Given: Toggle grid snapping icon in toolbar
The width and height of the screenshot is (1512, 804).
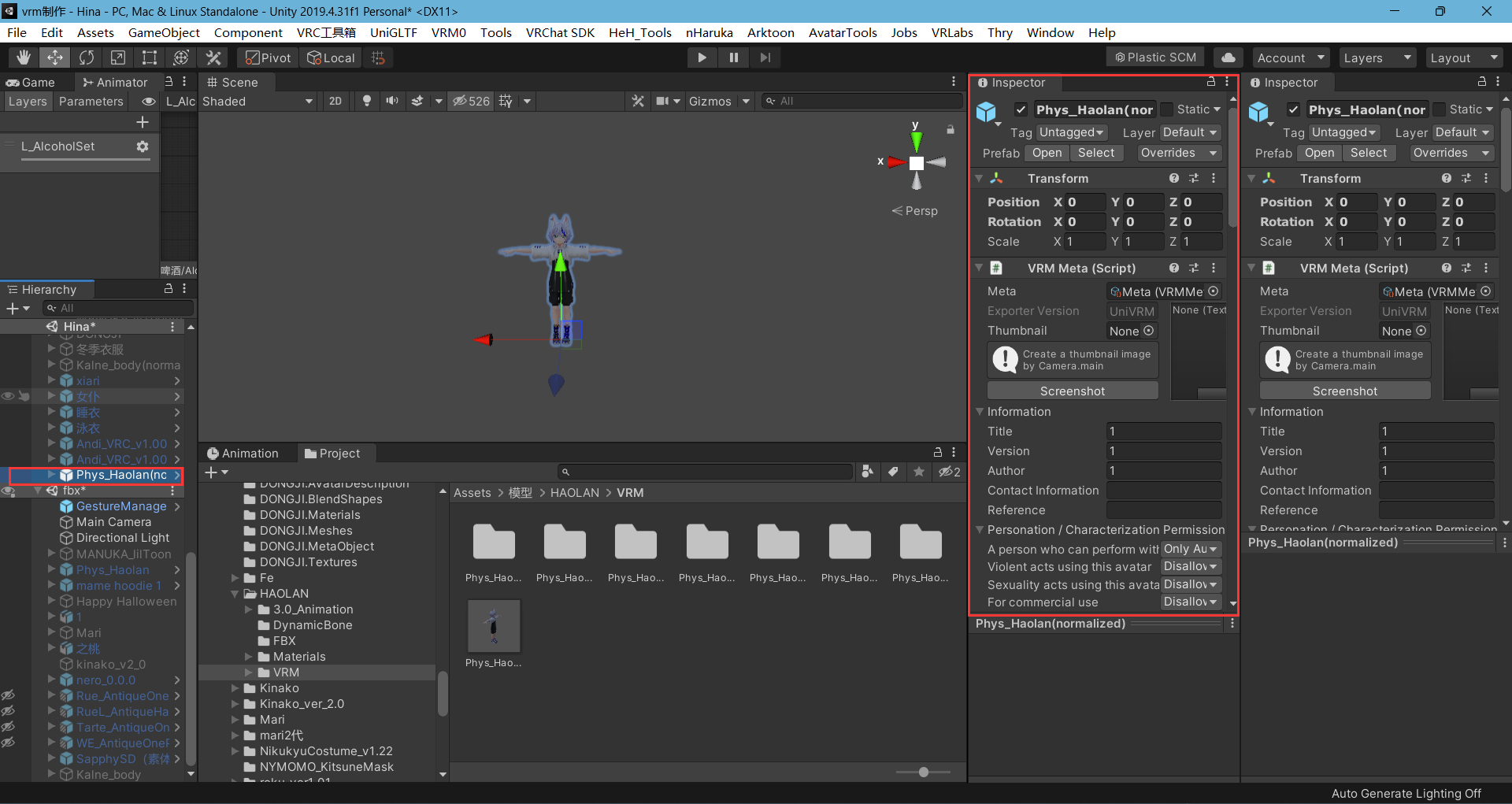Looking at the screenshot, I should click(x=378, y=57).
